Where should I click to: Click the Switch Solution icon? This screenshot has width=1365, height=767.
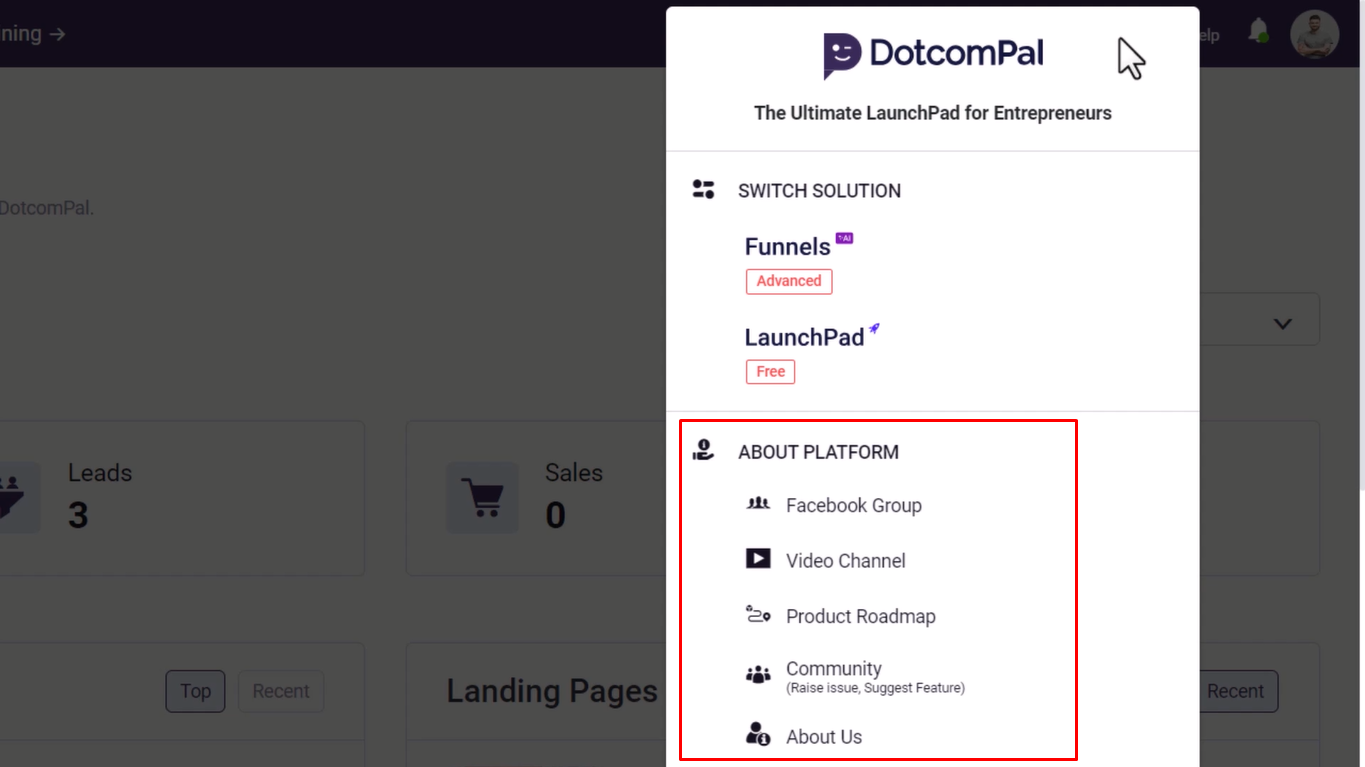click(x=703, y=189)
